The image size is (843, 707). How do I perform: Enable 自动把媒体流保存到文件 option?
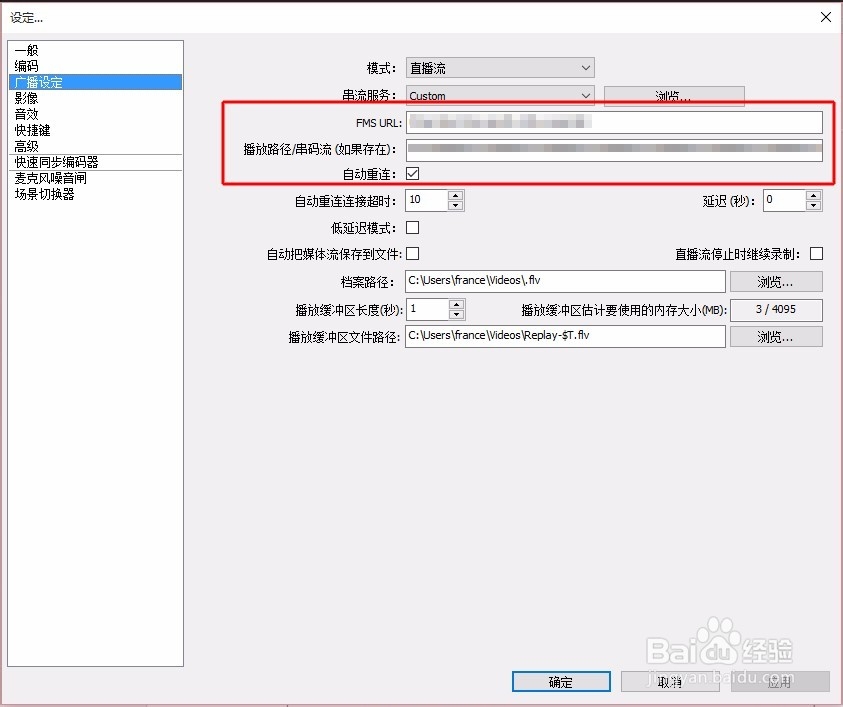[413, 254]
